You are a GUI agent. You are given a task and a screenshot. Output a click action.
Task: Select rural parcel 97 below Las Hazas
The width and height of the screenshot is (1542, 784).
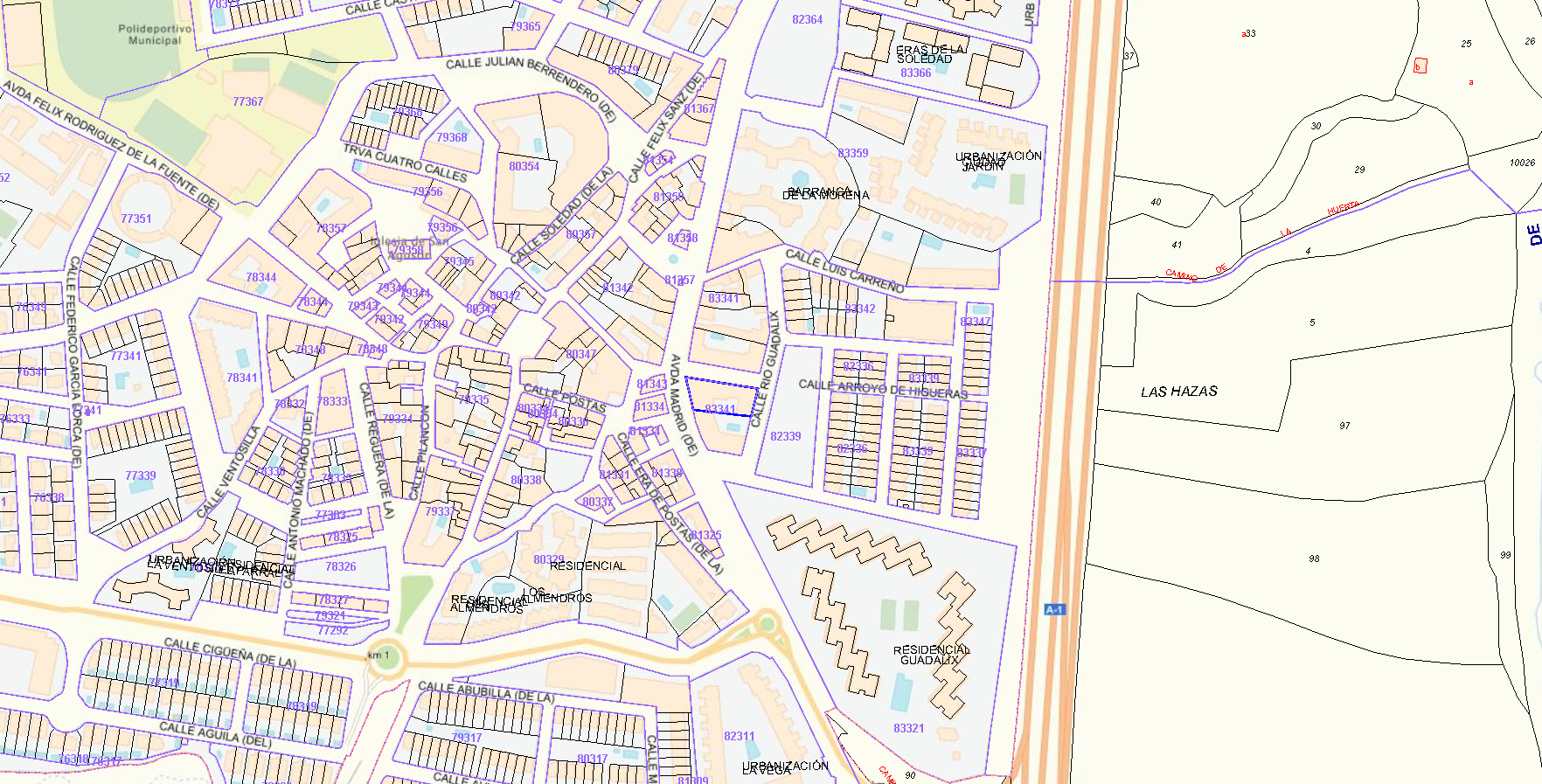point(1344,426)
